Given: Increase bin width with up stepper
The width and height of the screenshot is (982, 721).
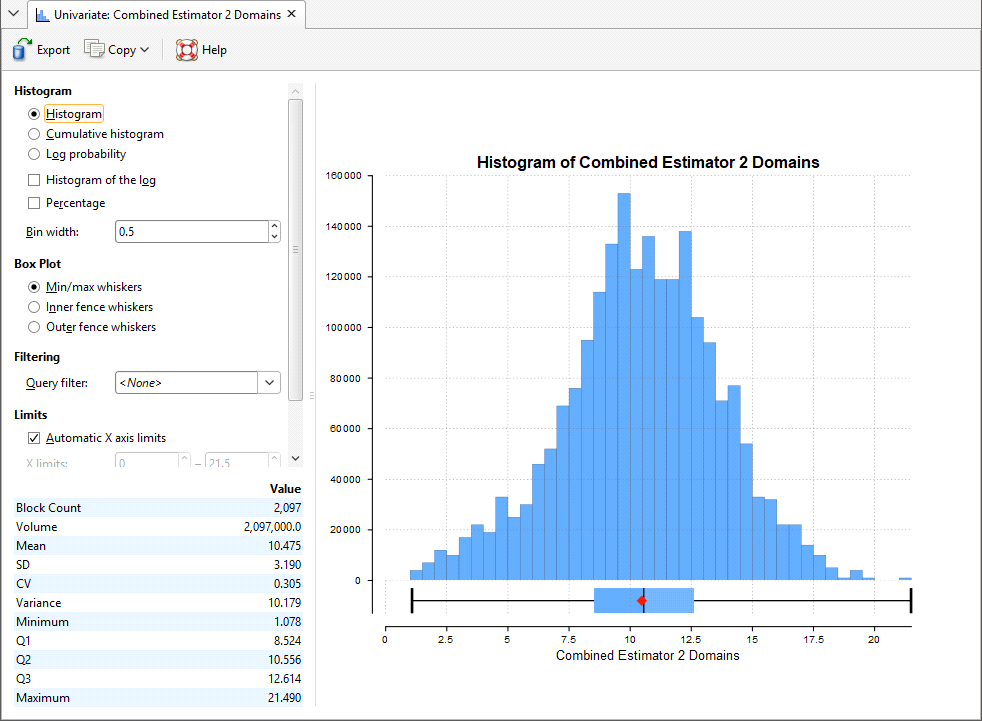Looking at the screenshot, I should pos(274,227).
